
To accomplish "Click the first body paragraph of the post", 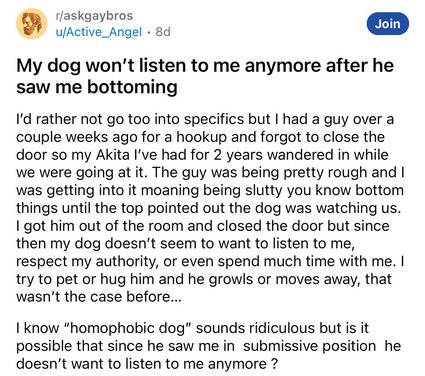I will [x=210, y=208].
